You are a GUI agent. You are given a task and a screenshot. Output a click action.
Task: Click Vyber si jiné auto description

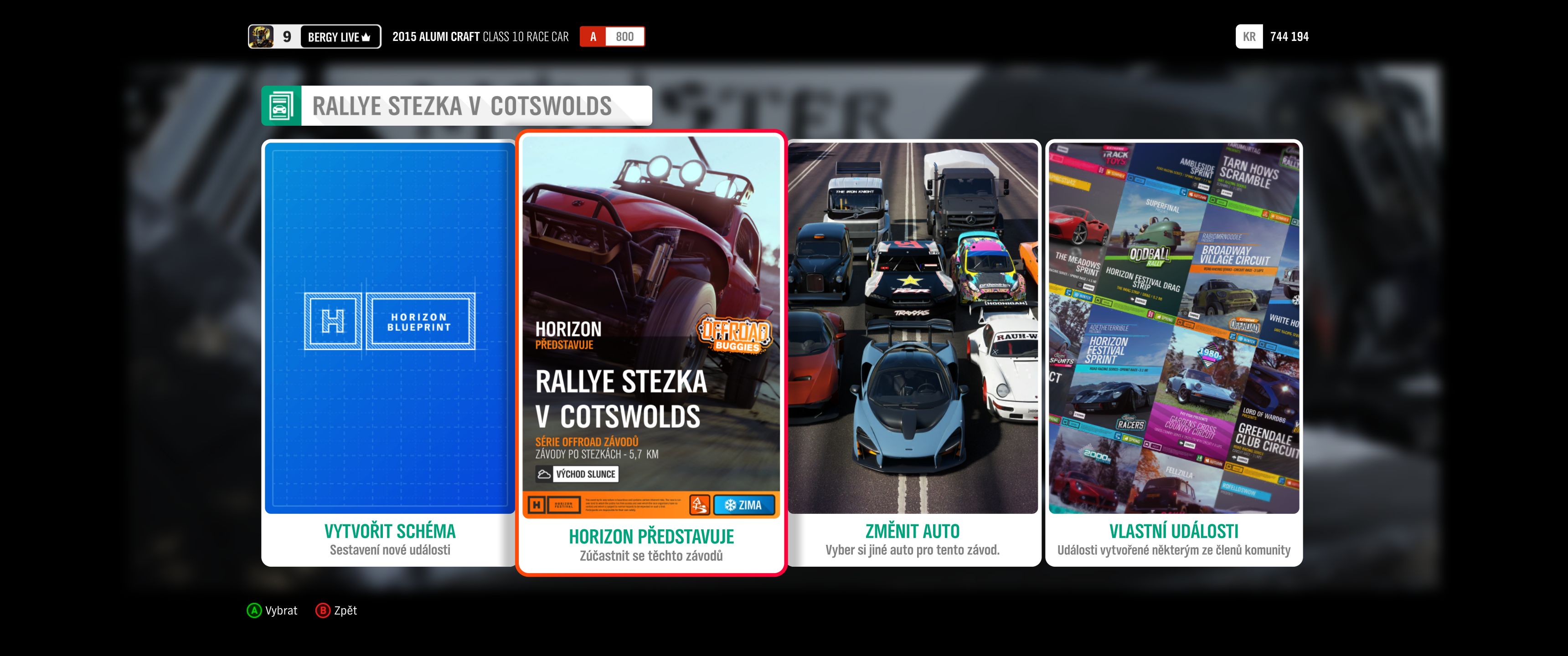[913, 550]
